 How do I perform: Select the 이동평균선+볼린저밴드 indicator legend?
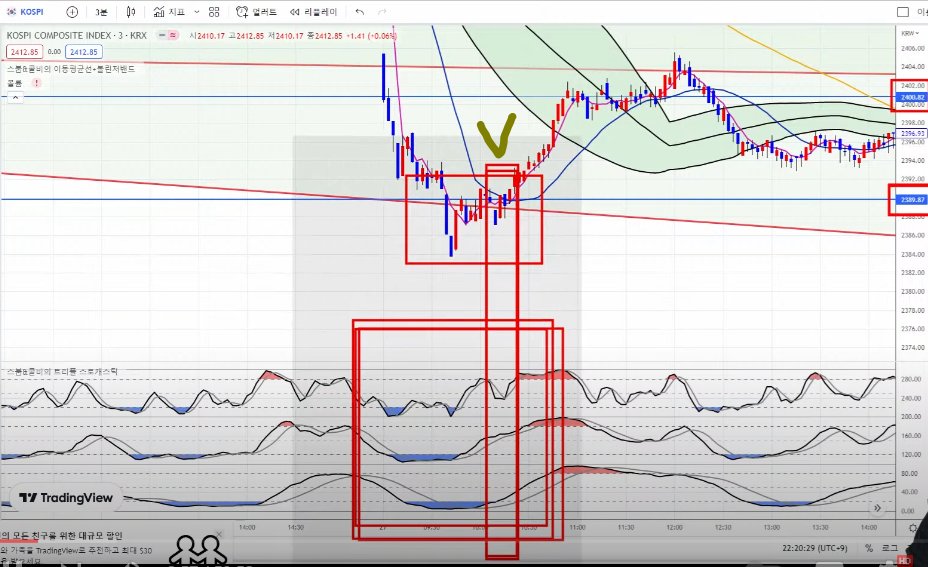71,69
